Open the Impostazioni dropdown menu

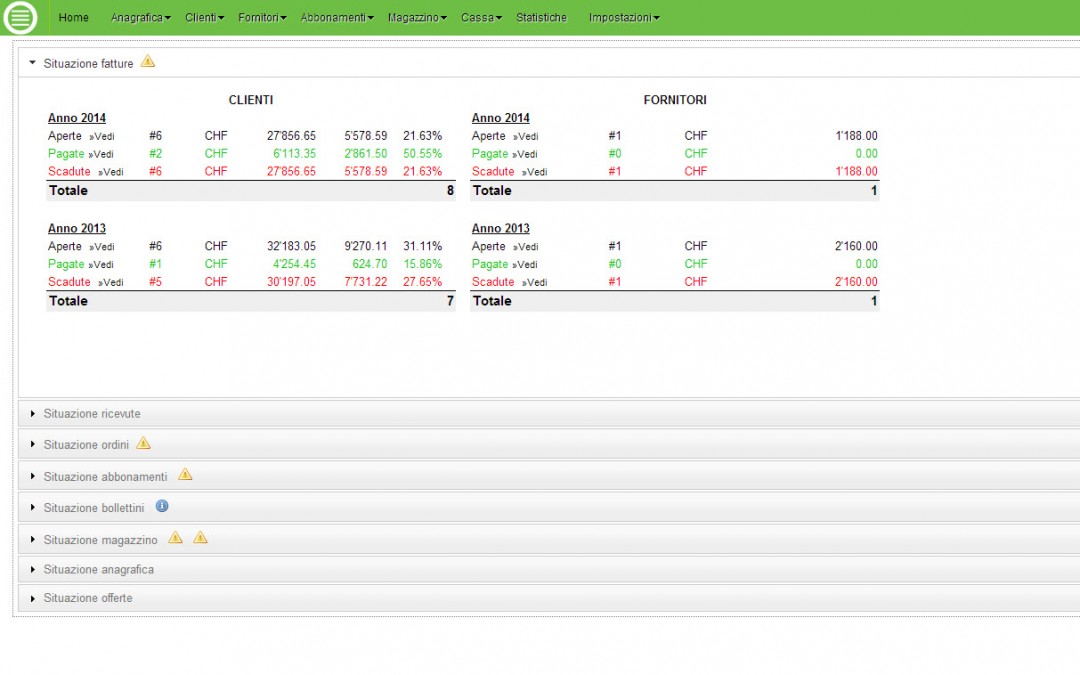[x=624, y=17]
